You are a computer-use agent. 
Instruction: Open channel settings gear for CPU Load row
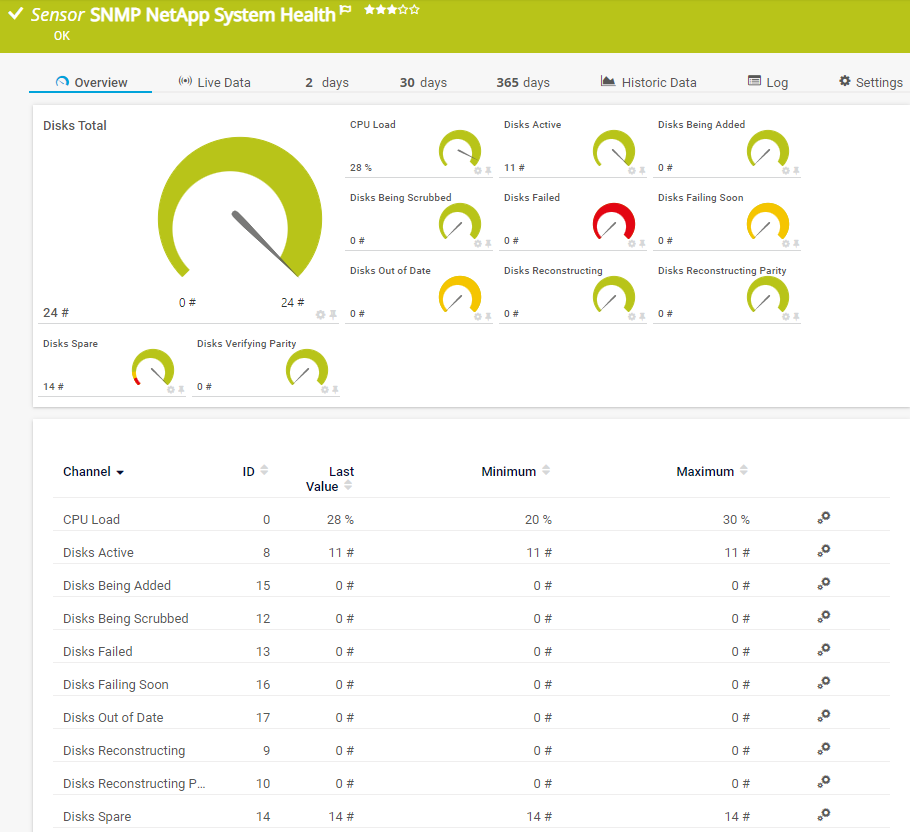(823, 518)
